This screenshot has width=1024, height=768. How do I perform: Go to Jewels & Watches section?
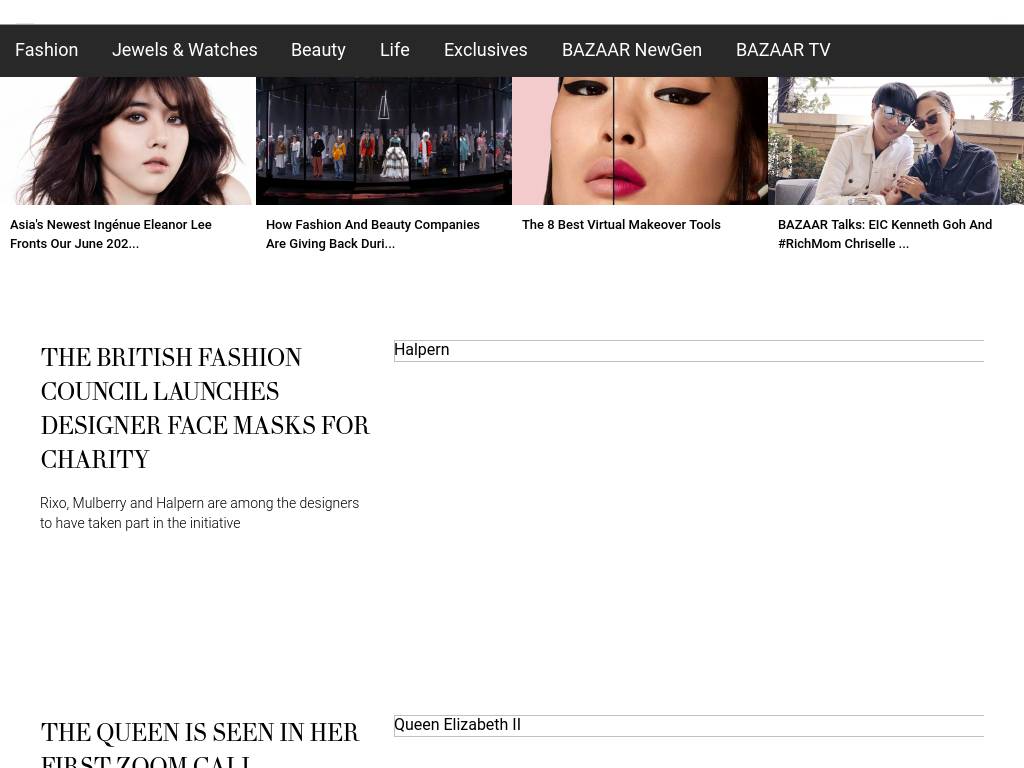(x=184, y=50)
